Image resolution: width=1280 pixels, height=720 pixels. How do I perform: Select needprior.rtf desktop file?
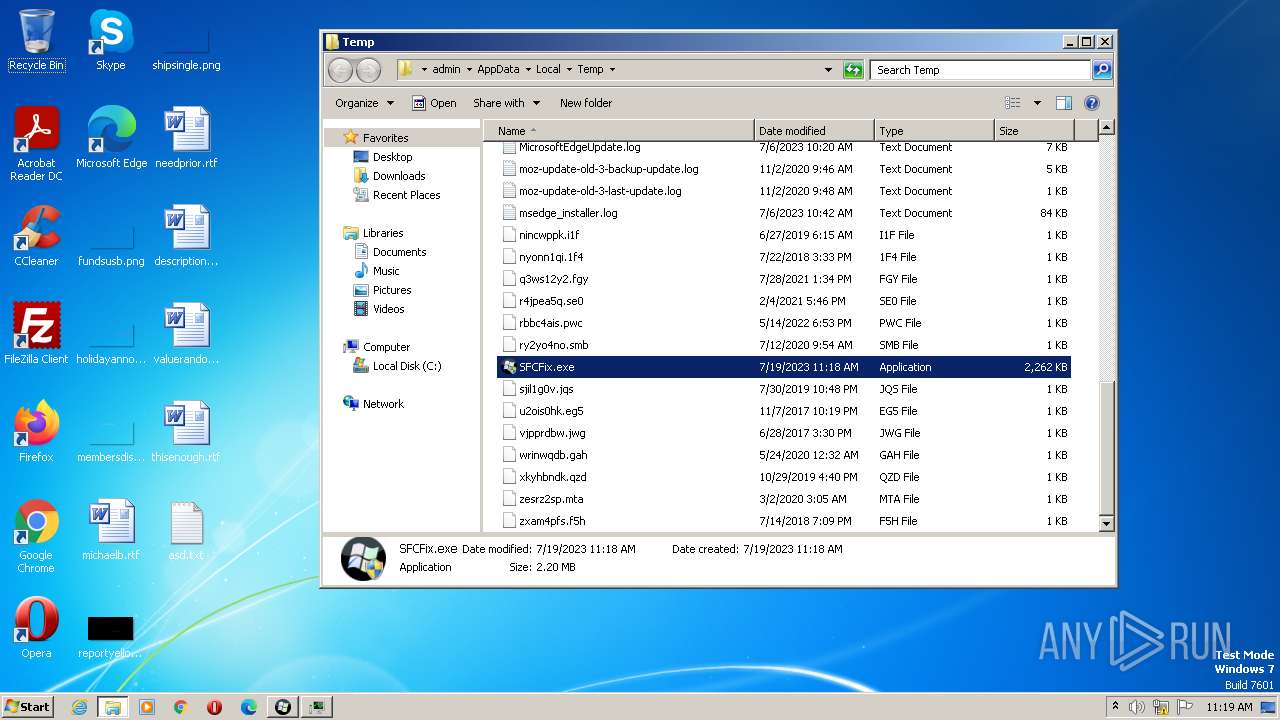(186, 137)
